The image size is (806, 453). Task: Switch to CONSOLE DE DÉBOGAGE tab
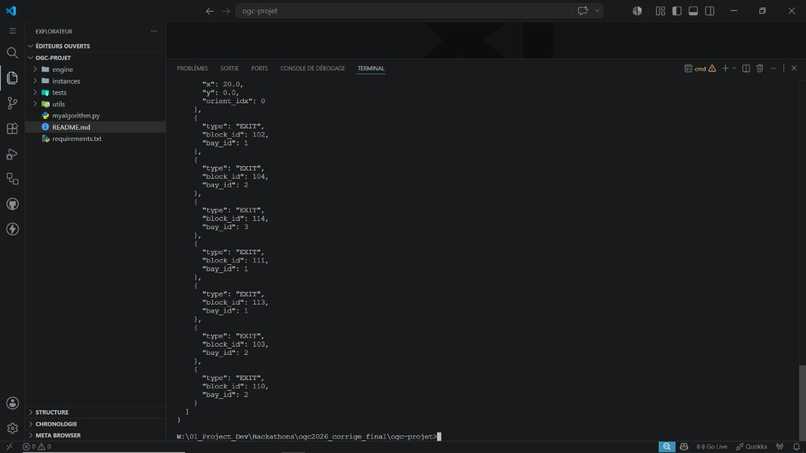point(313,68)
